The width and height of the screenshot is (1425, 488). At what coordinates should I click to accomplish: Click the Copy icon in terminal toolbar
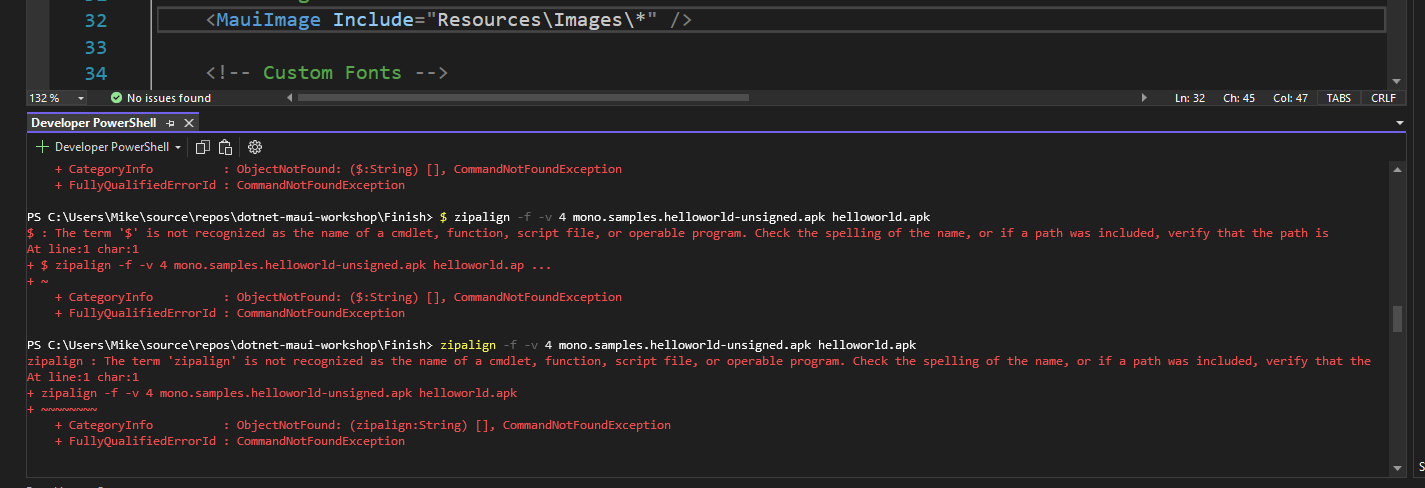[203, 147]
